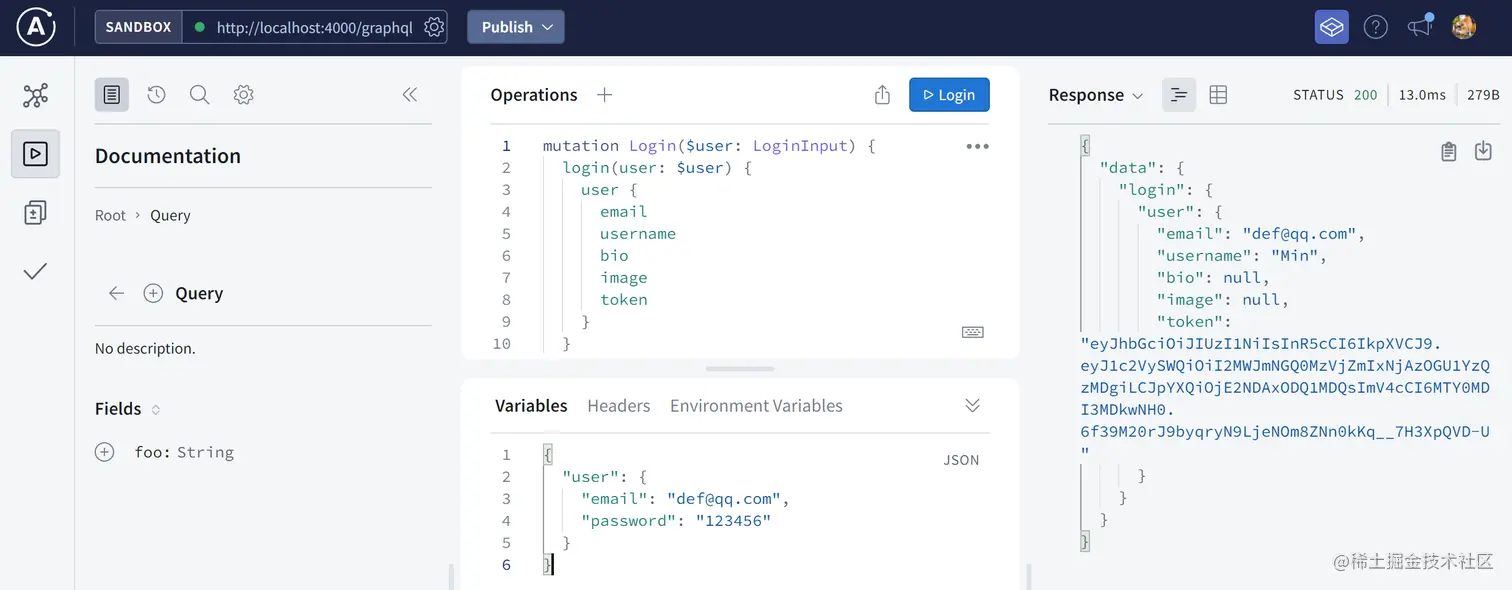1512x590 pixels.
Task: Open the operation options ellipsis menu
Action: pos(977,146)
